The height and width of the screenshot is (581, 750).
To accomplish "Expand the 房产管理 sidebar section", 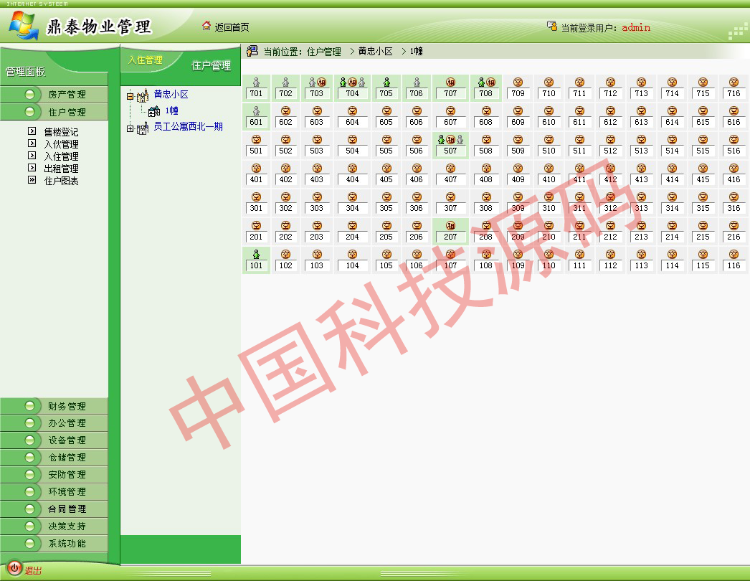I will [x=54, y=94].
